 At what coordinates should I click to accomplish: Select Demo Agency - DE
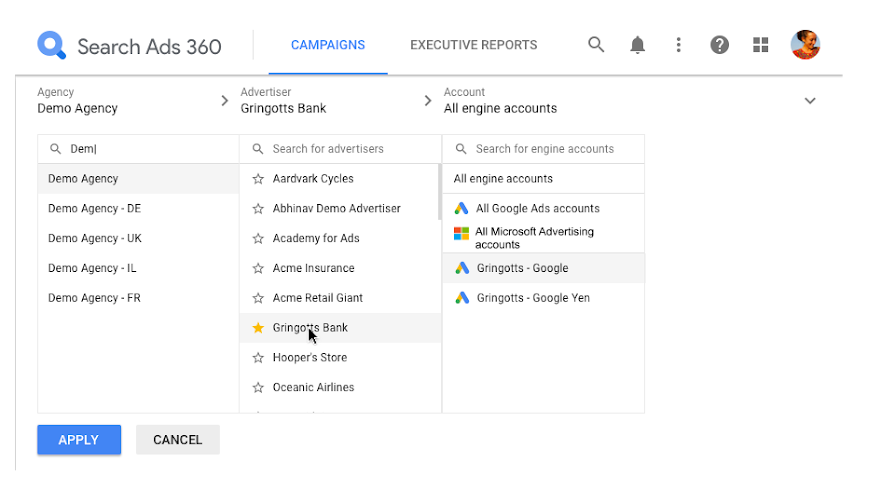click(138, 208)
